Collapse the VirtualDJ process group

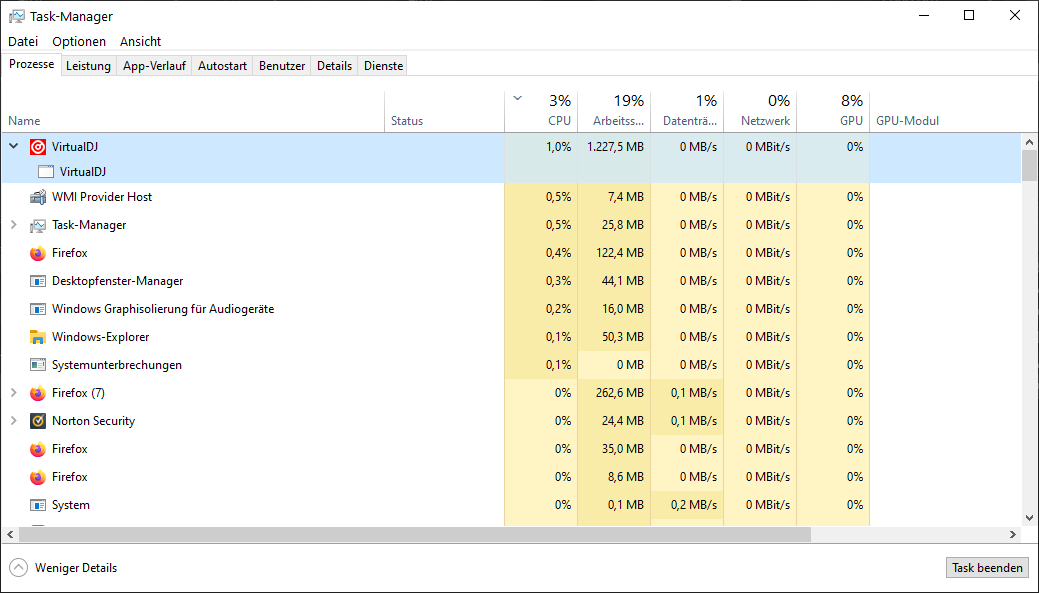click(x=13, y=146)
